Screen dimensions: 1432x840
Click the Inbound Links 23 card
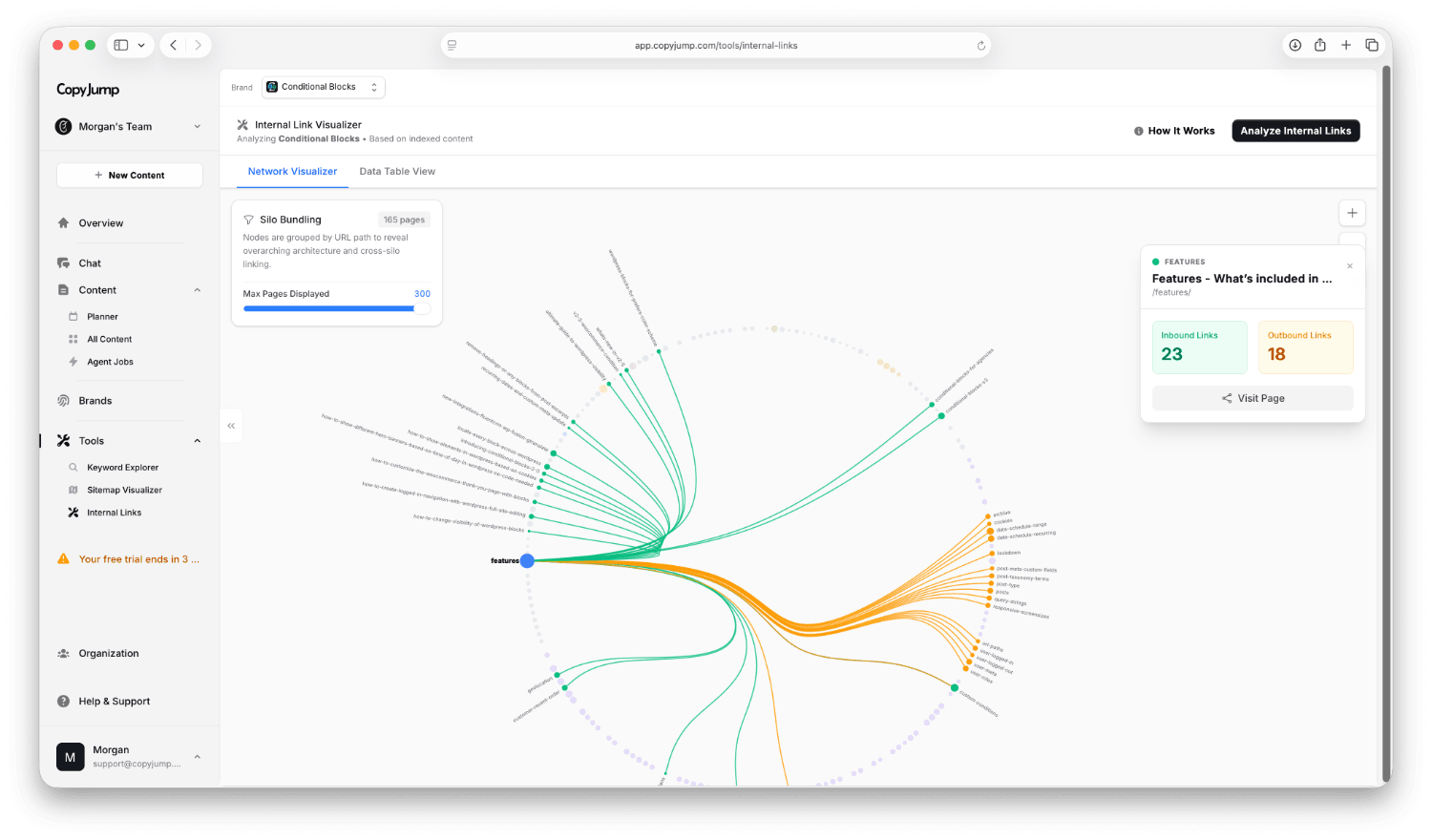(1199, 346)
